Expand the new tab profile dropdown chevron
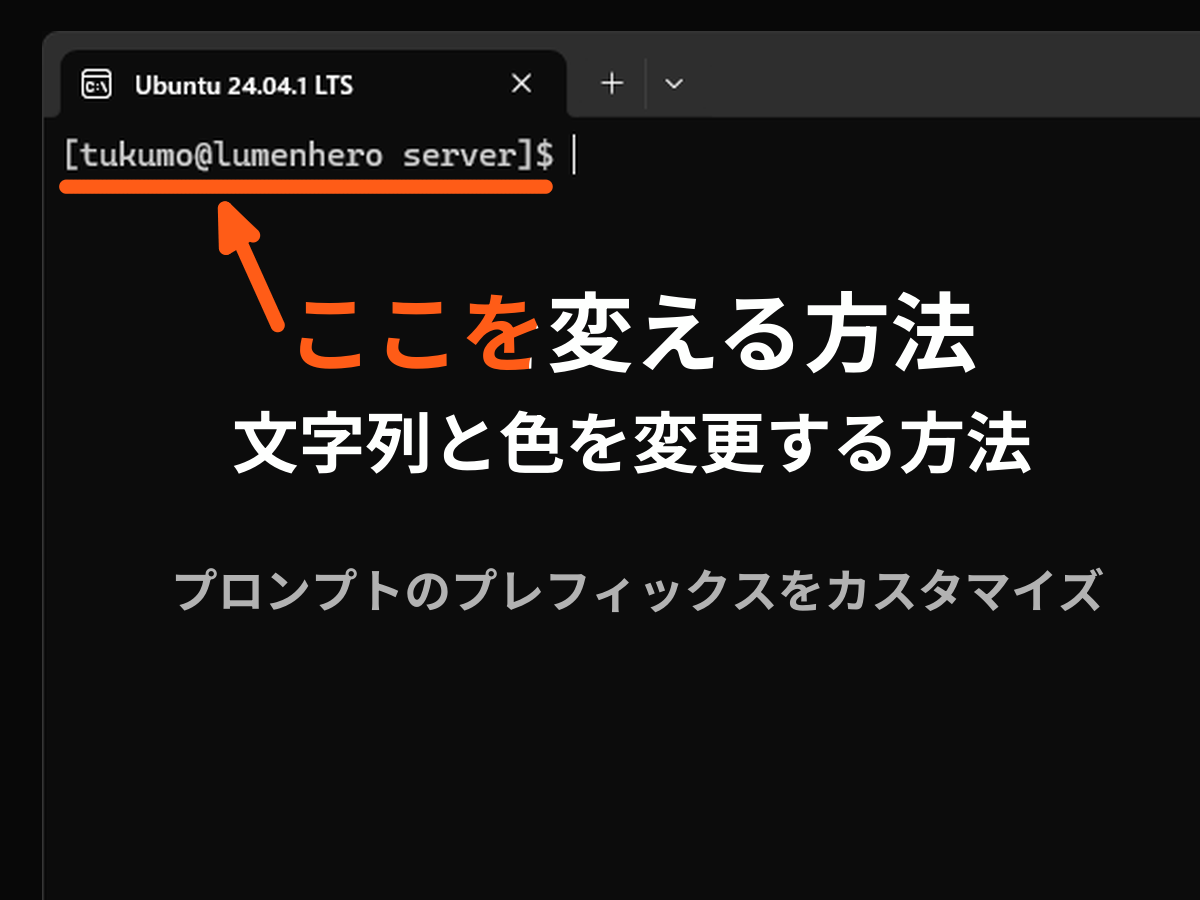 (x=674, y=84)
